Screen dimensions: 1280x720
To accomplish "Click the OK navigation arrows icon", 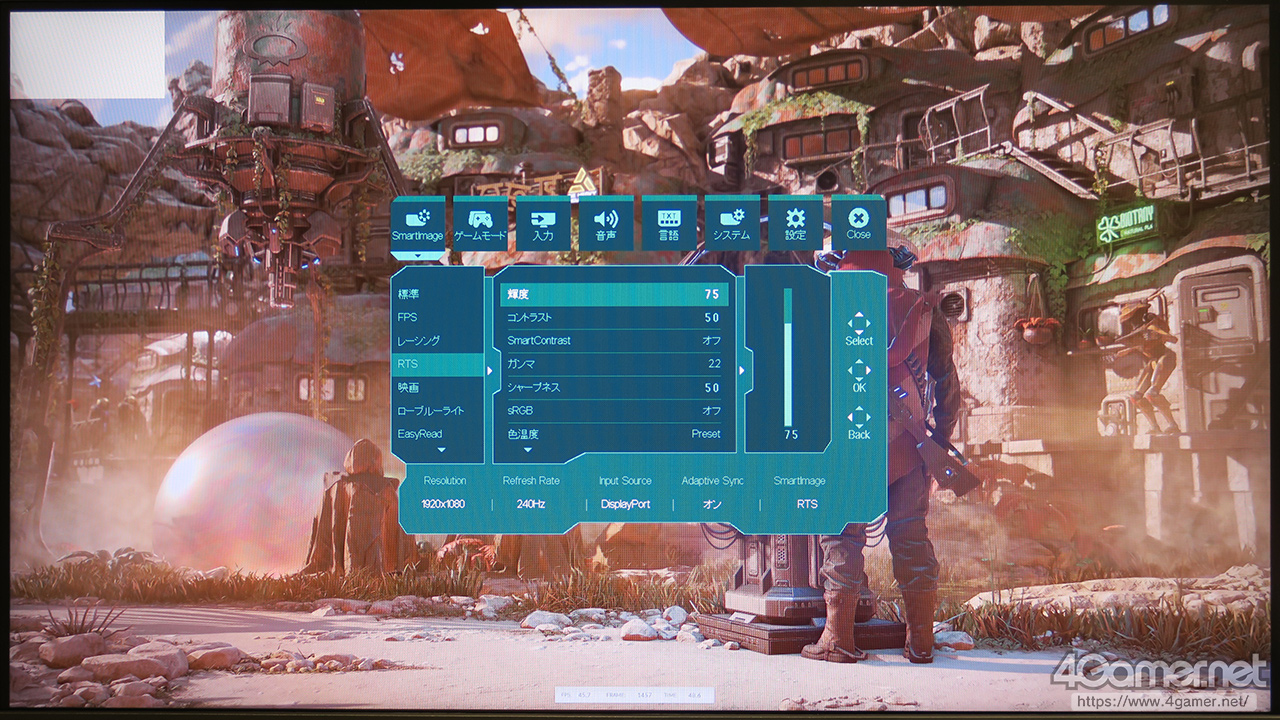I will 859,369.
